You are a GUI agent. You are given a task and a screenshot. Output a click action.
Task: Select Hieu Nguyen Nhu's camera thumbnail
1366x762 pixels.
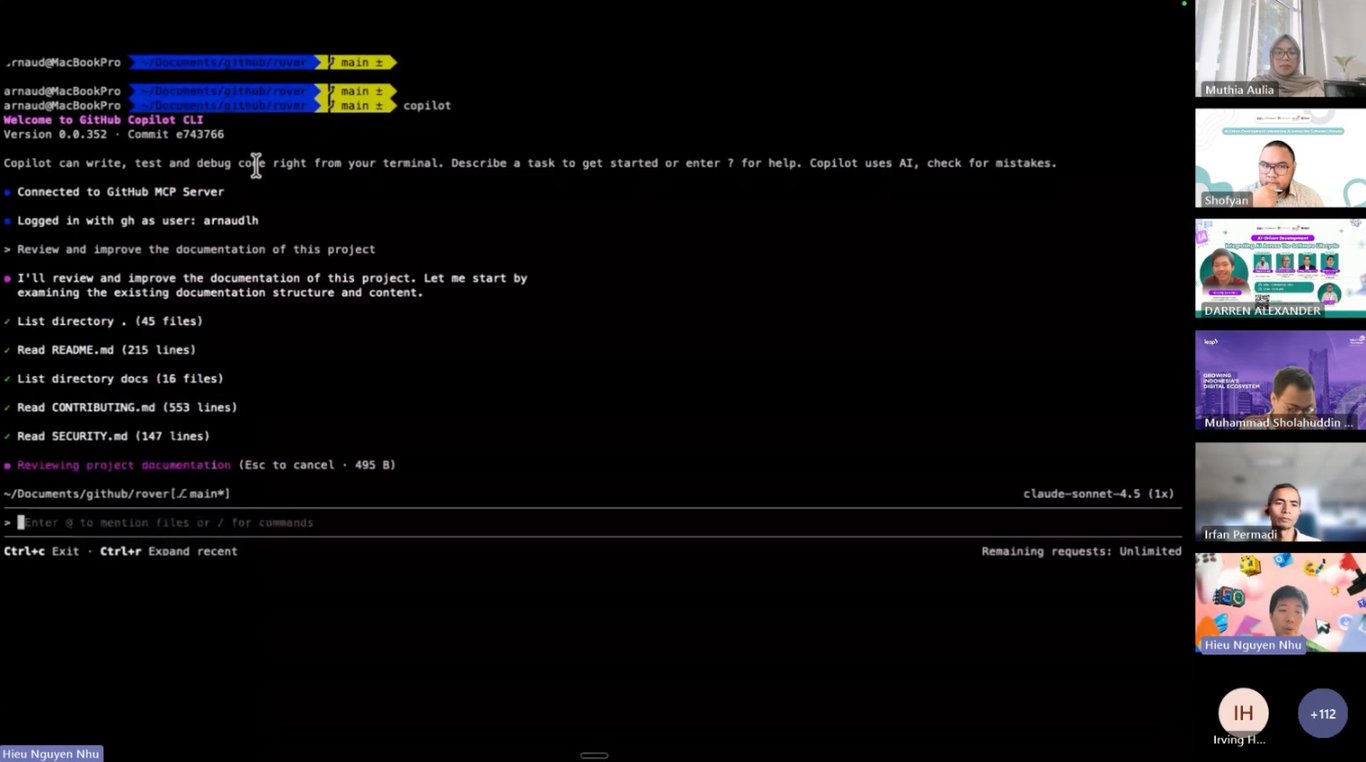[1280, 604]
